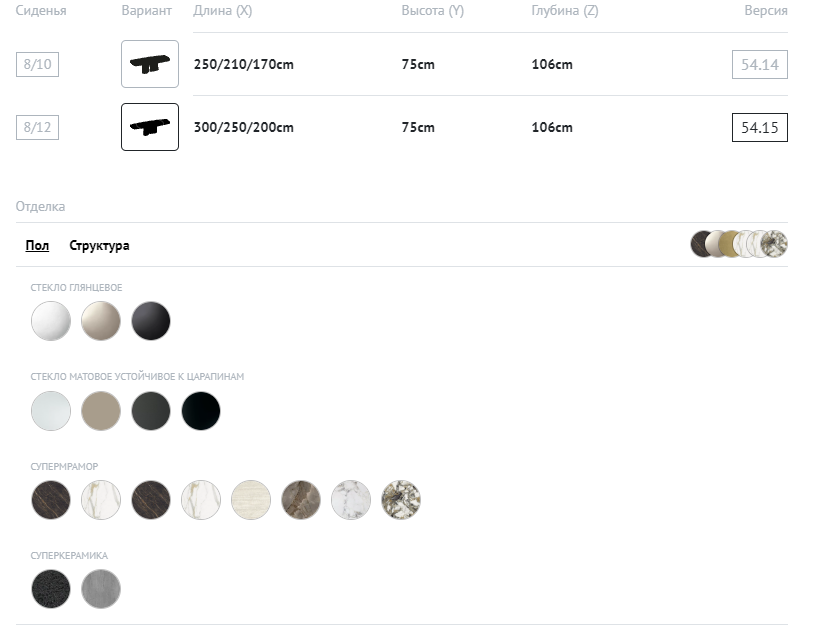Select the table variant icon for 300/250/200cm
The width and height of the screenshot is (830, 637).
point(150,127)
